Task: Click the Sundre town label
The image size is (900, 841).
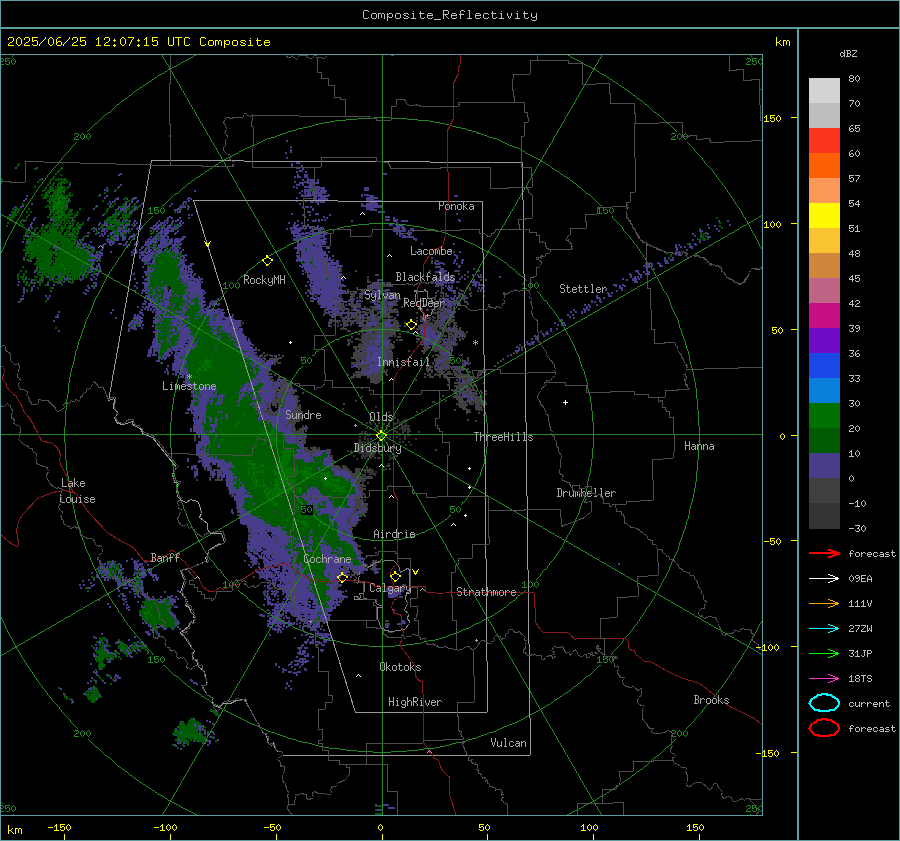Action: click(x=303, y=415)
